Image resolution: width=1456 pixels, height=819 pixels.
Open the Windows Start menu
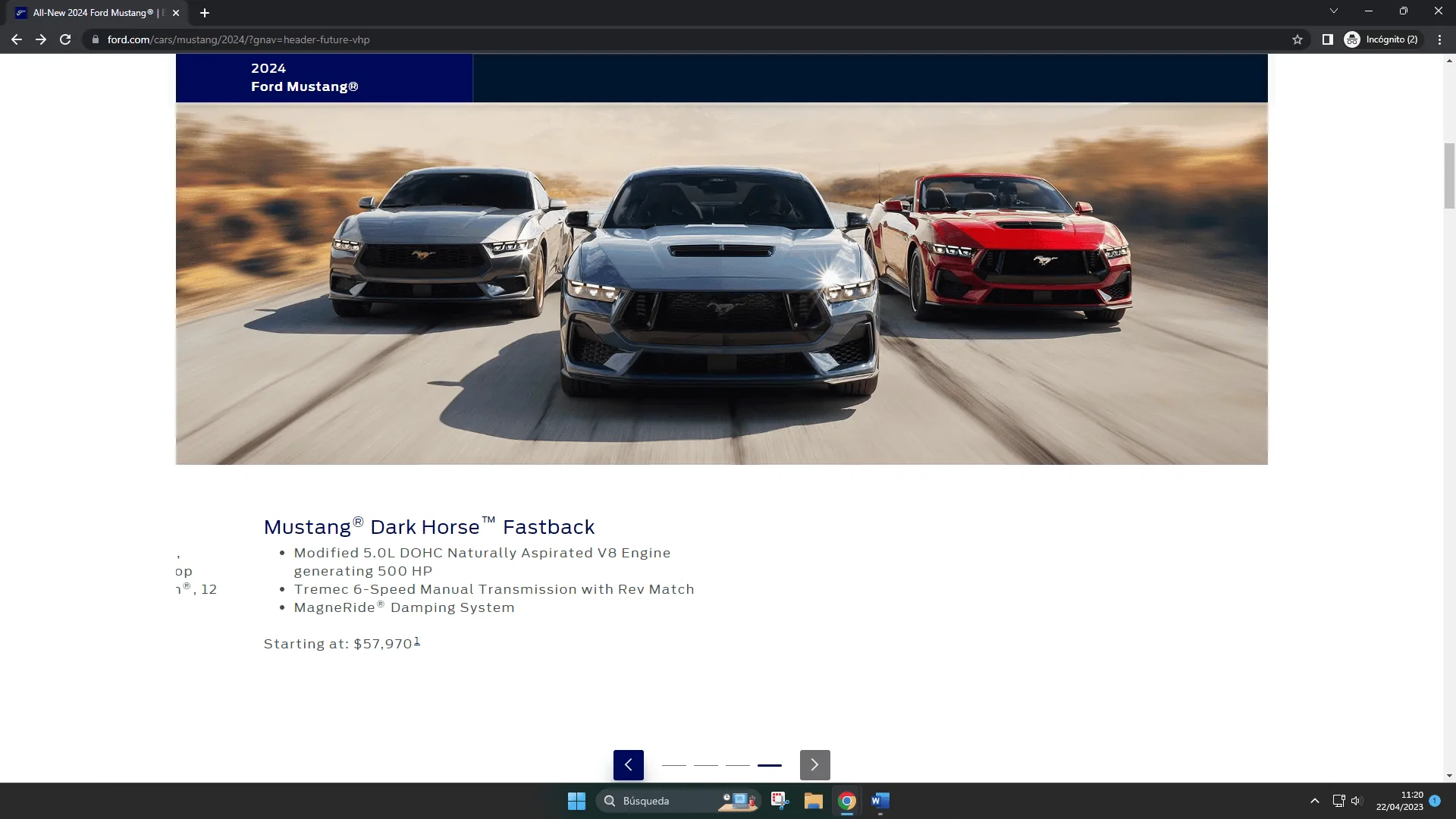(576, 801)
